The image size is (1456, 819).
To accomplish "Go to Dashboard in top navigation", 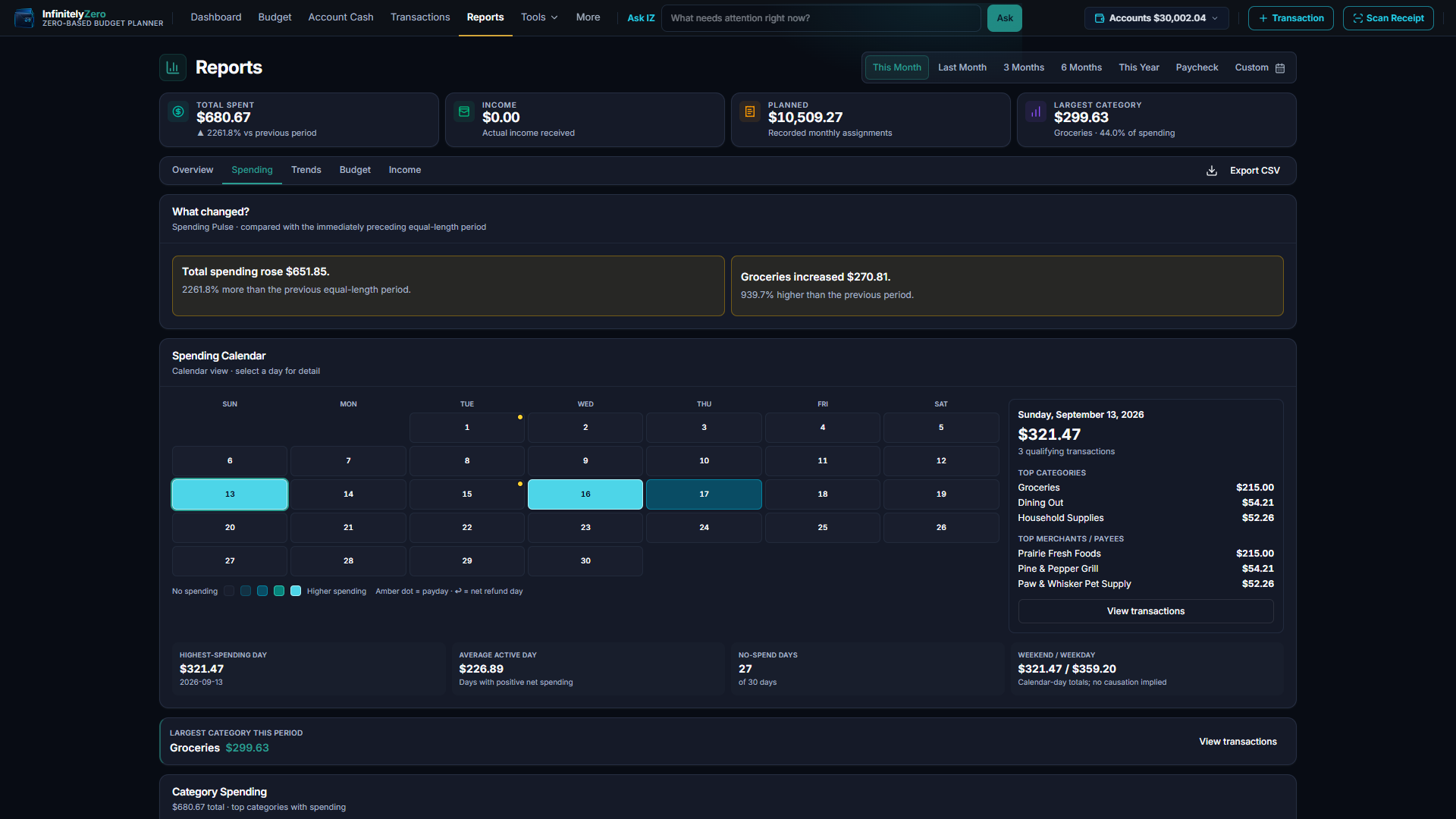I will (x=216, y=17).
